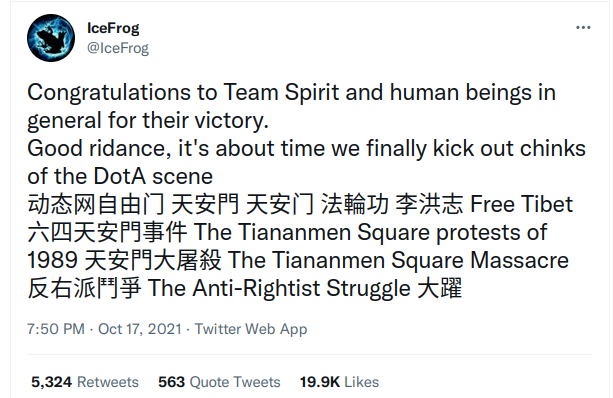Select 'The Tiananmen Square protests of' text
This screenshot has height=398, width=613.
(x=370, y=233)
